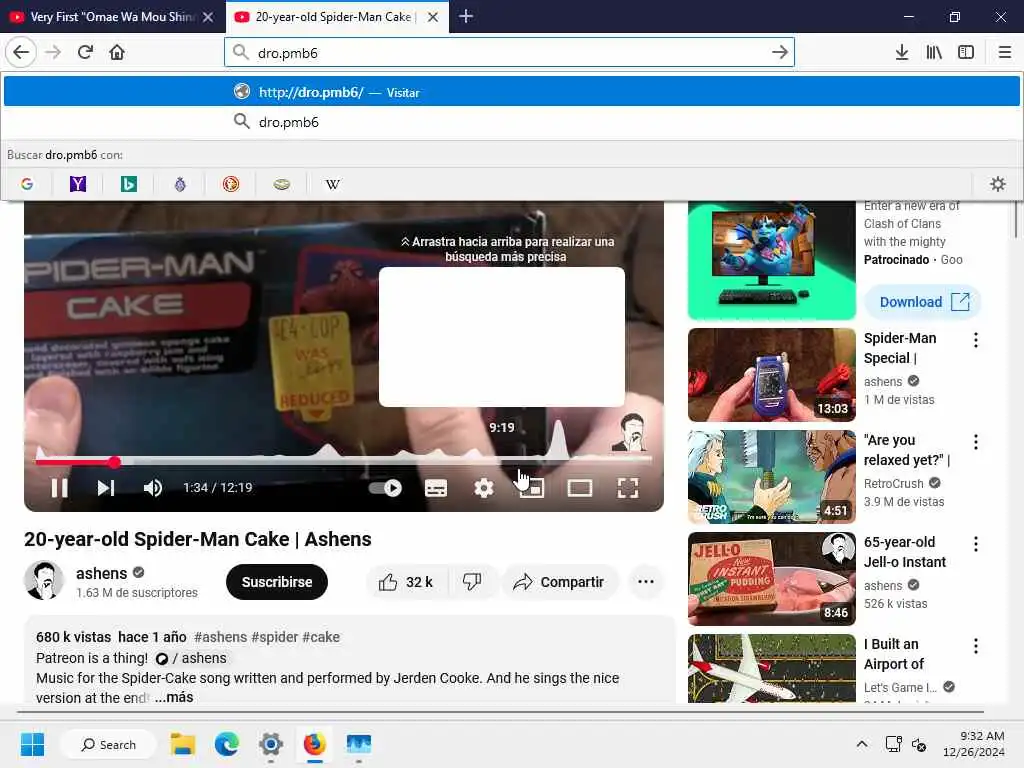Switch to the Very First Omae Wa Mou tab
Screen dimensions: 1024x768
pos(112,16)
